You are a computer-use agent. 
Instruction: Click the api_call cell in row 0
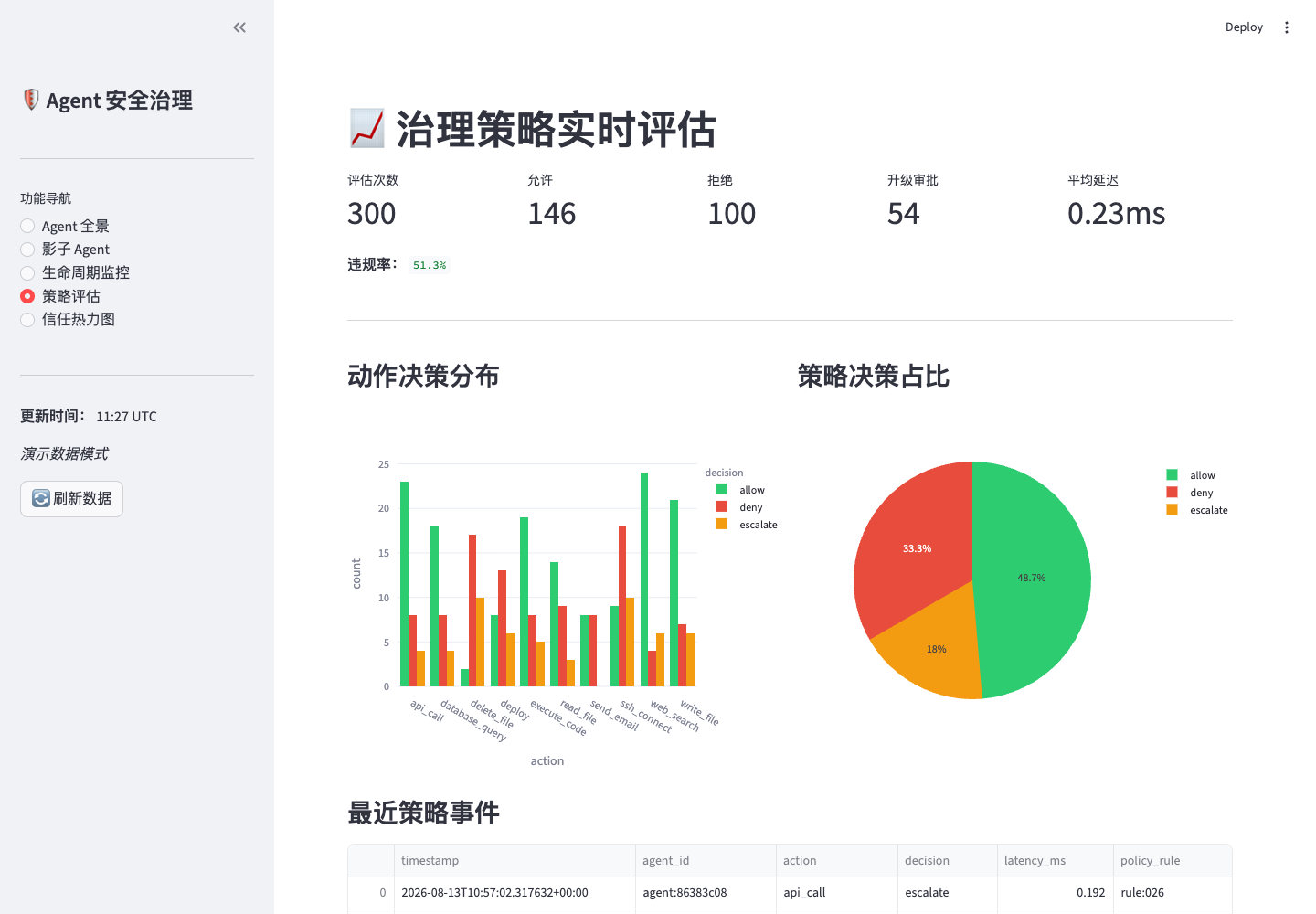pos(836,893)
